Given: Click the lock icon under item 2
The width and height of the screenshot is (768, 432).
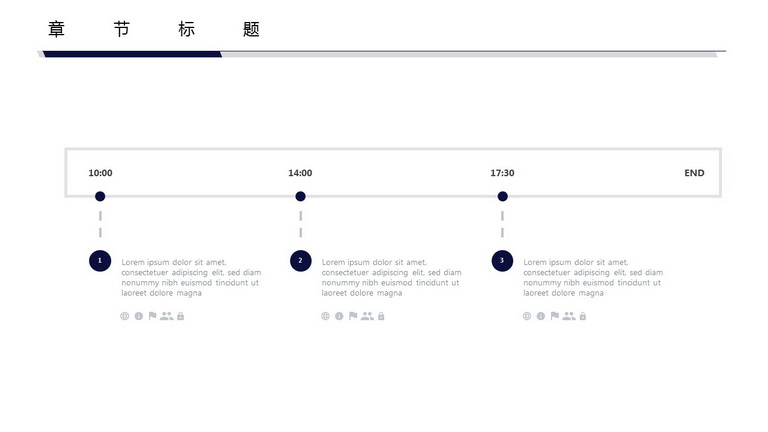Looking at the screenshot, I should click(x=381, y=316).
